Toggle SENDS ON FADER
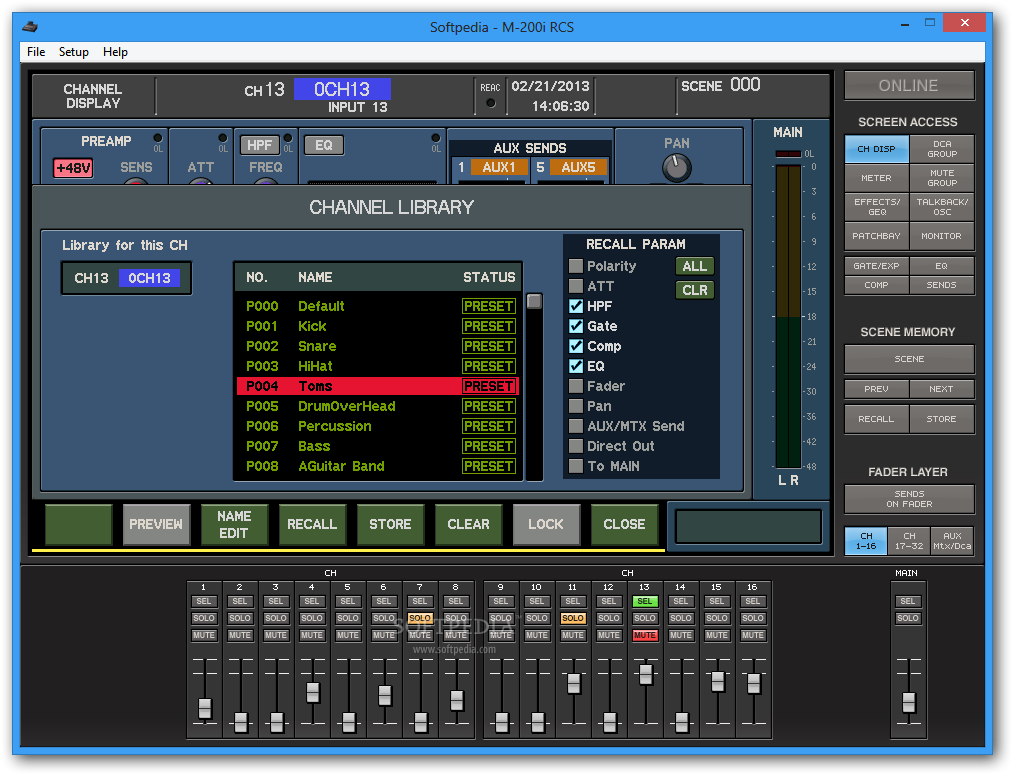 909,499
